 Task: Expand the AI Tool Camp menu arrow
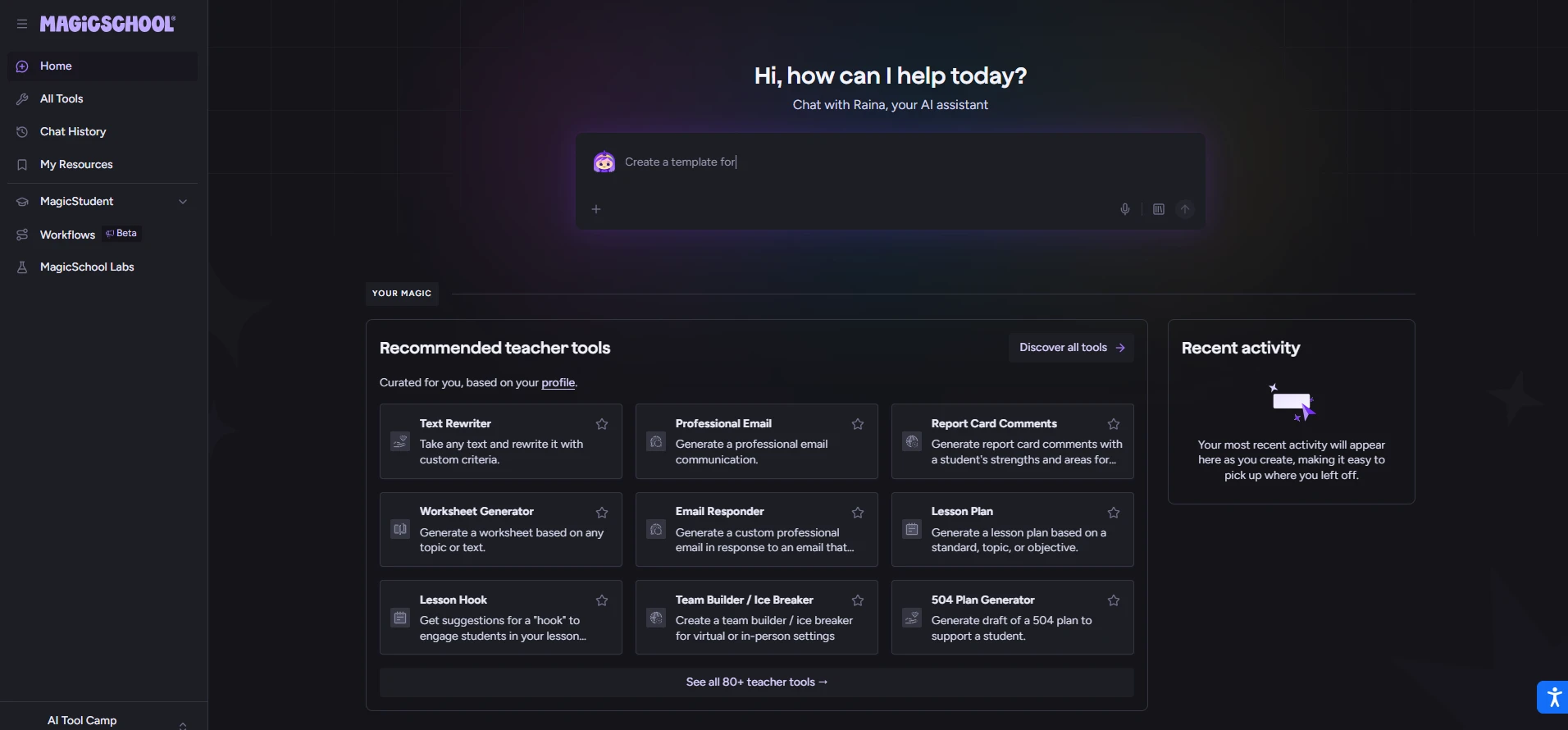tap(183, 724)
